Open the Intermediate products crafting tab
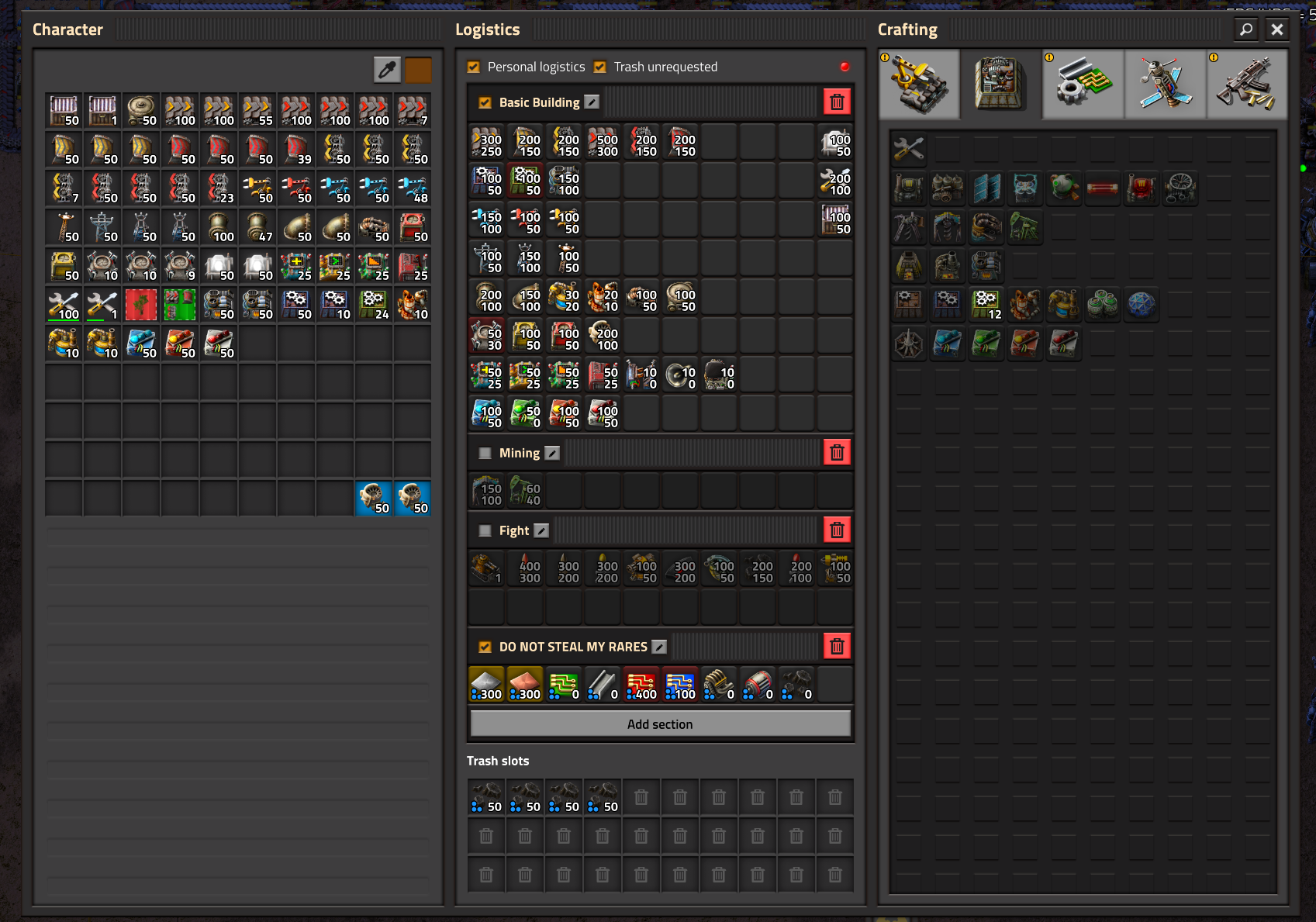Viewport: 1316px width, 922px height. 1083,84
